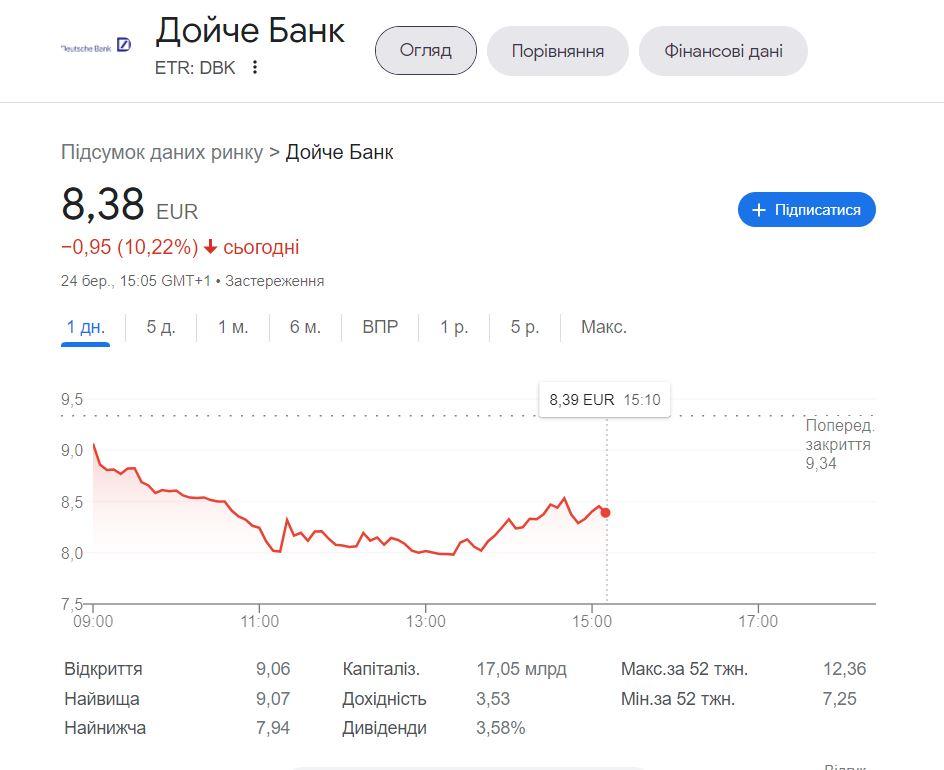Viewport: 944px width, 770px height.
Task: Choose the 6 м. time range
Action: pyautogui.click(x=305, y=327)
